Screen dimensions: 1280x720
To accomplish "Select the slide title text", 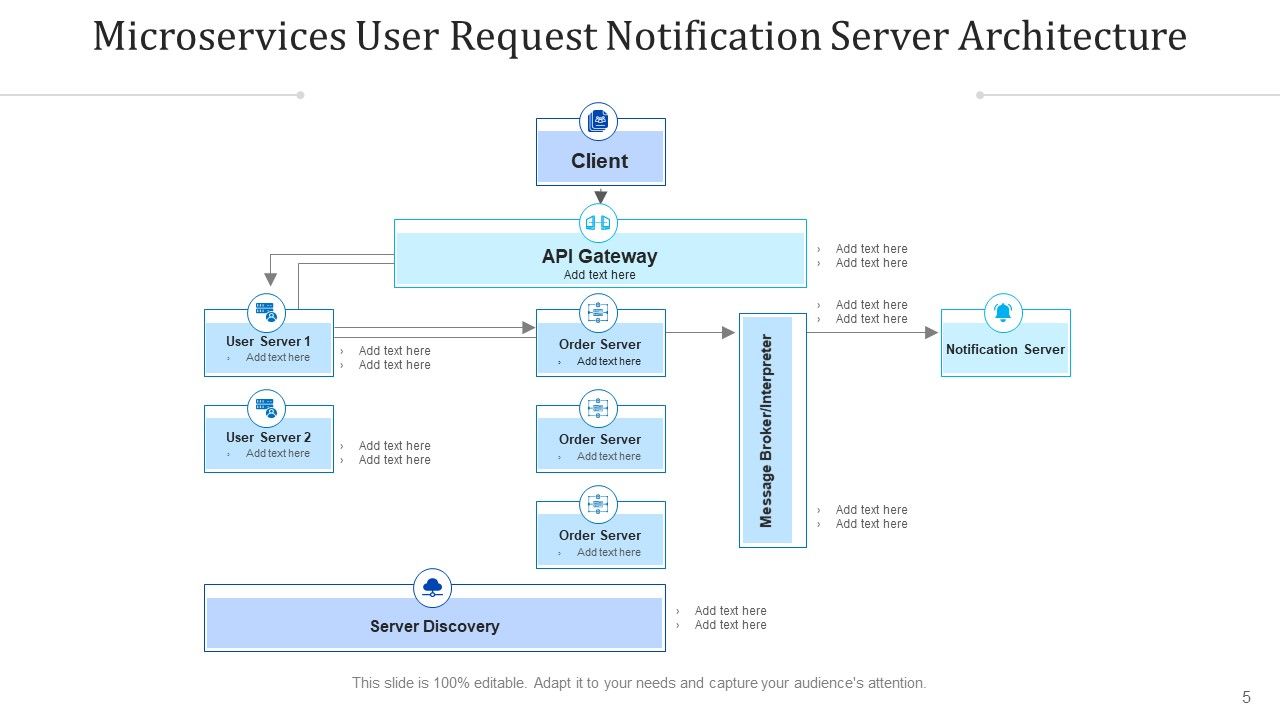I will 640,36.
